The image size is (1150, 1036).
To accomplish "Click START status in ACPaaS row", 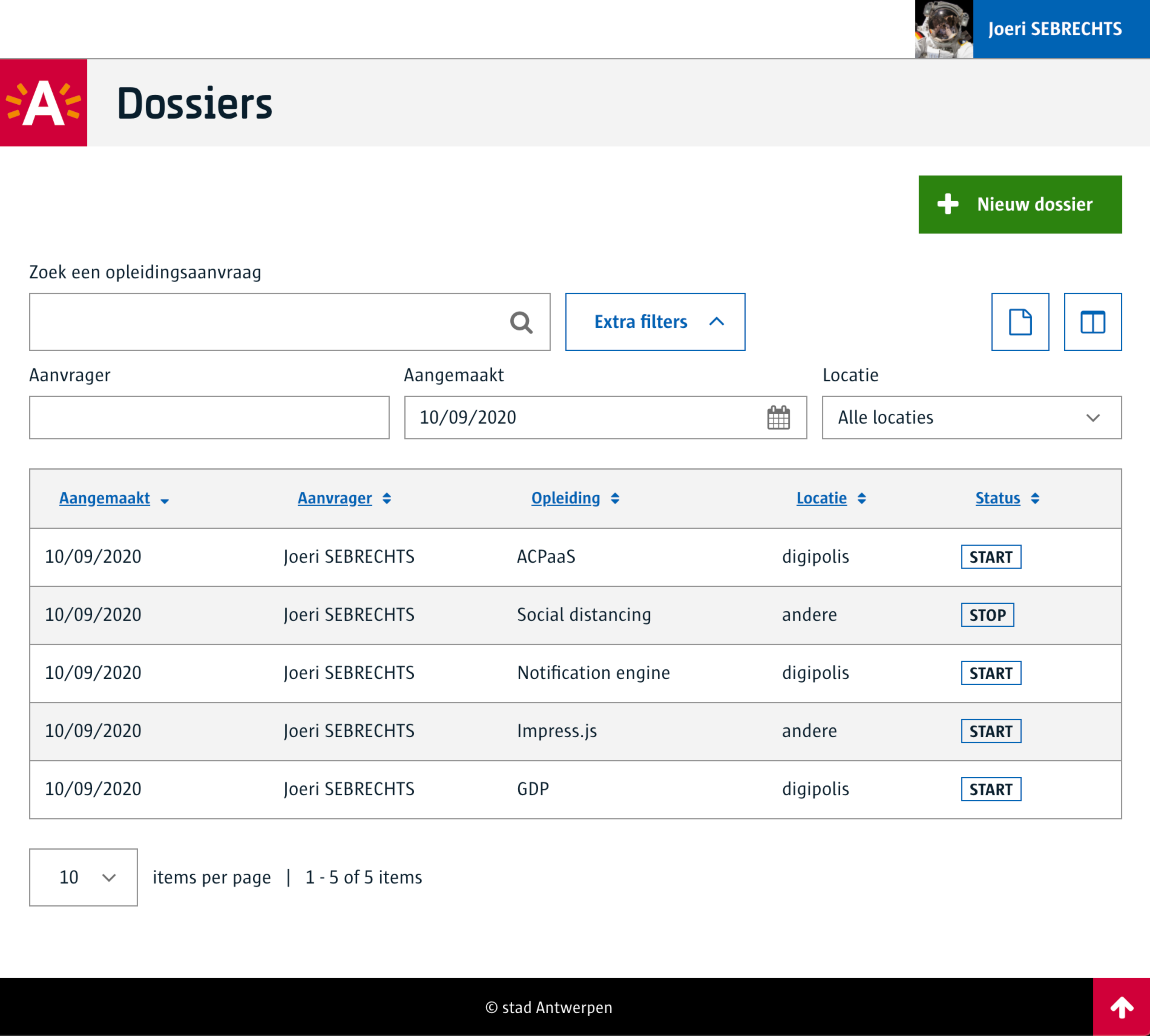I will 991,557.
